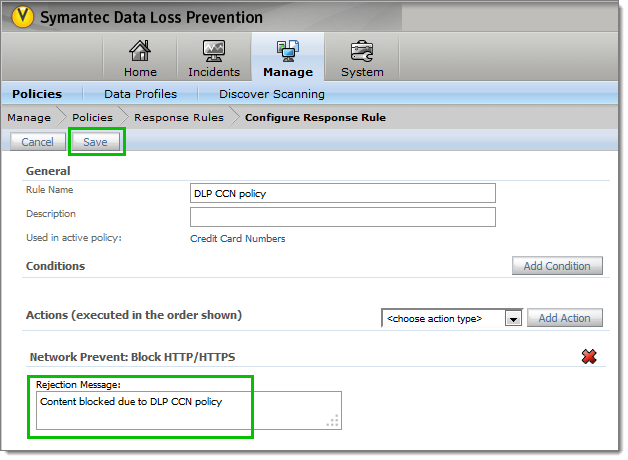Open the Incidents monitor icon
The width and height of the screenshot is (628, 460).
[x=213, y=52]
